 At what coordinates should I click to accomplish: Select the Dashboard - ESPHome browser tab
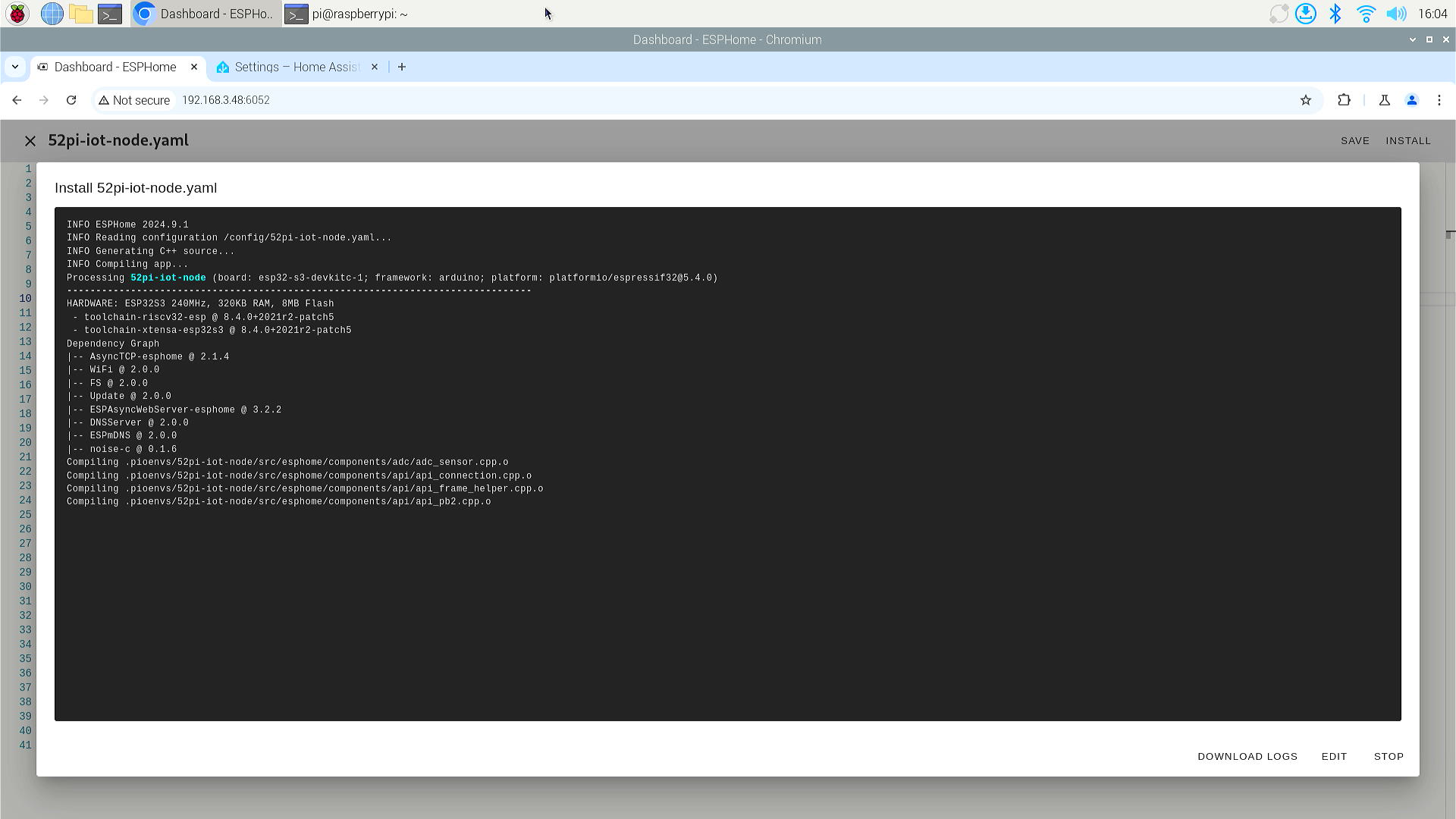coord(115,67)
